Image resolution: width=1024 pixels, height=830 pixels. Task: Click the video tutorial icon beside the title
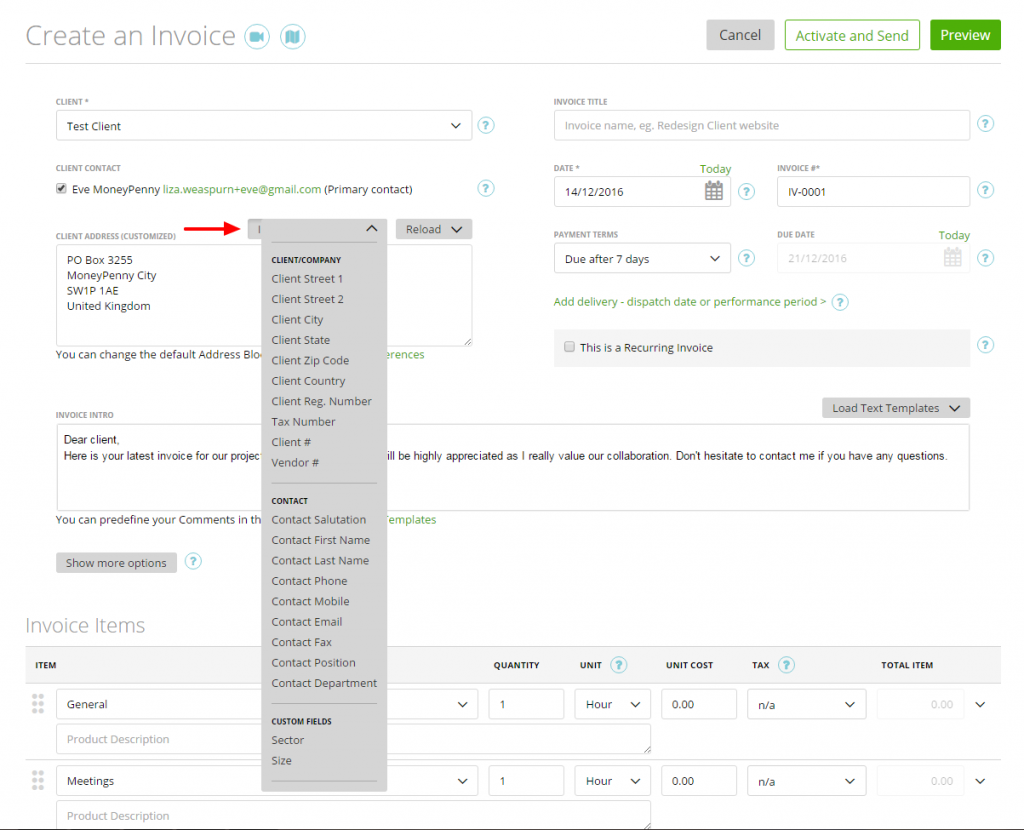pos(258,35)
